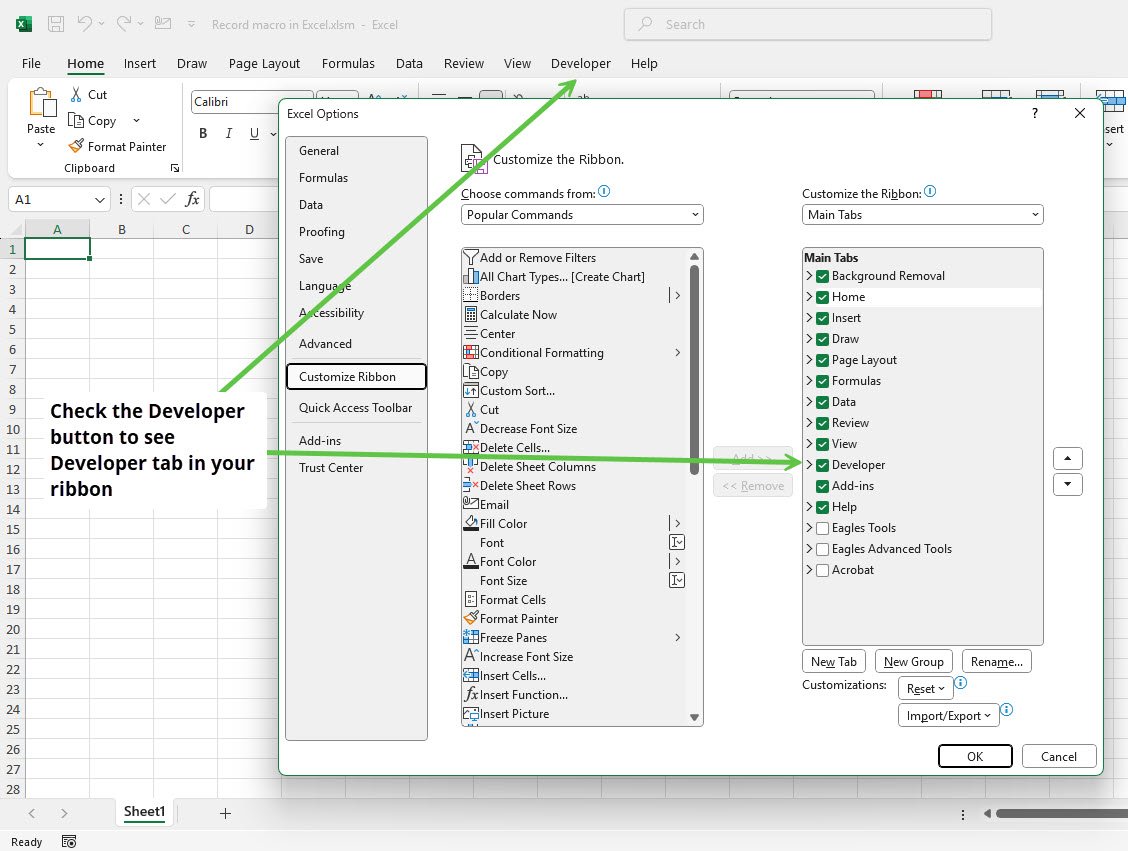Click the Copy icon in Clipboard group
The height and width of the screenshot is (851, 1128).
point(76,120)
